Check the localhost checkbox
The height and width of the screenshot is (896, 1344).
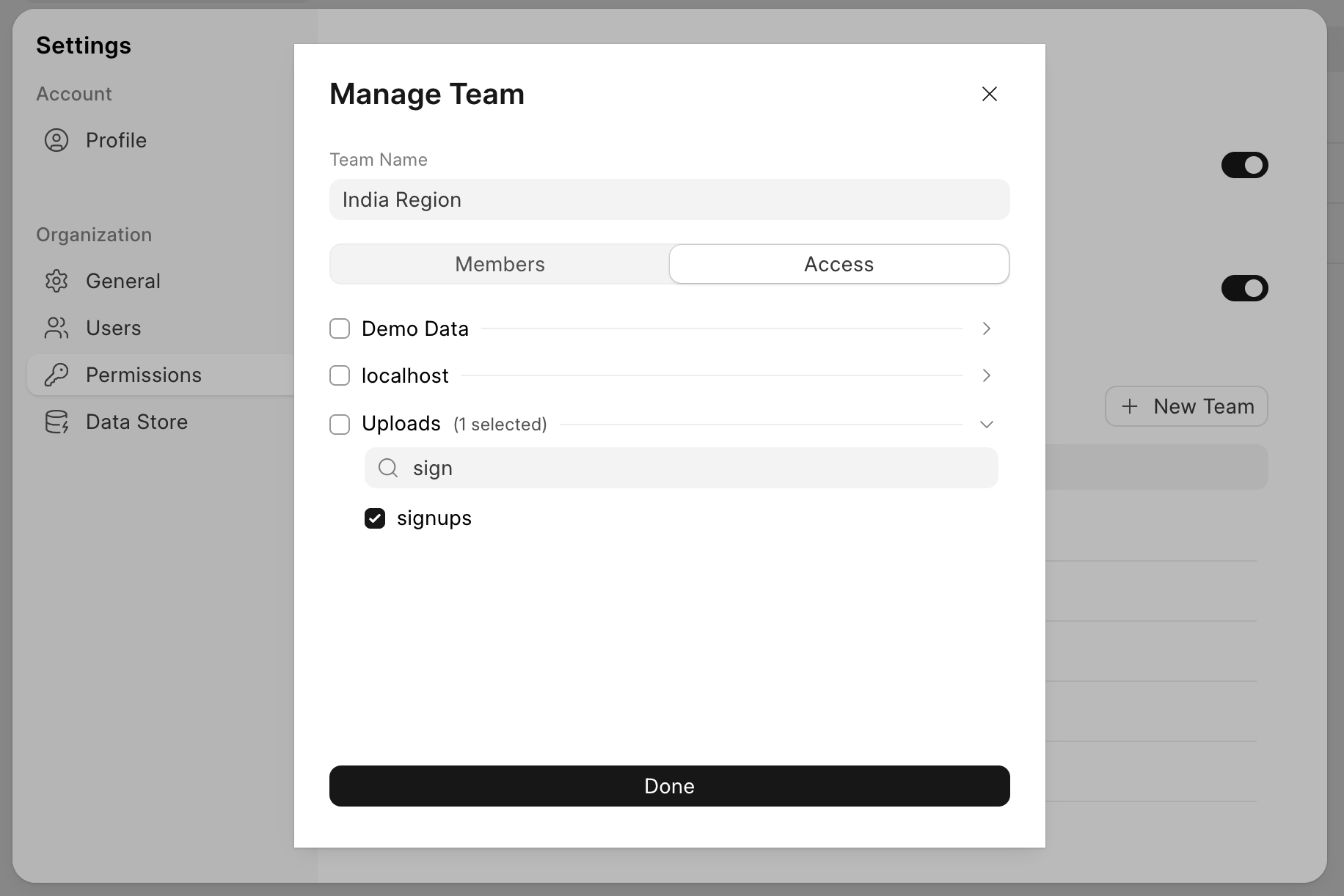[340, 375]
